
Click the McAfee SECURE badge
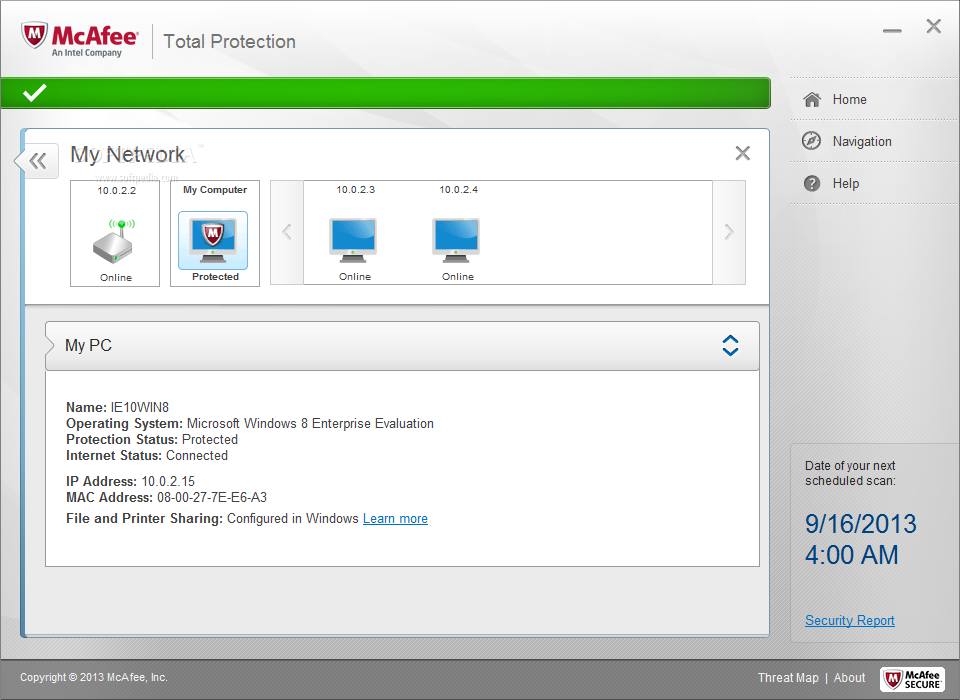coord(912,679)
